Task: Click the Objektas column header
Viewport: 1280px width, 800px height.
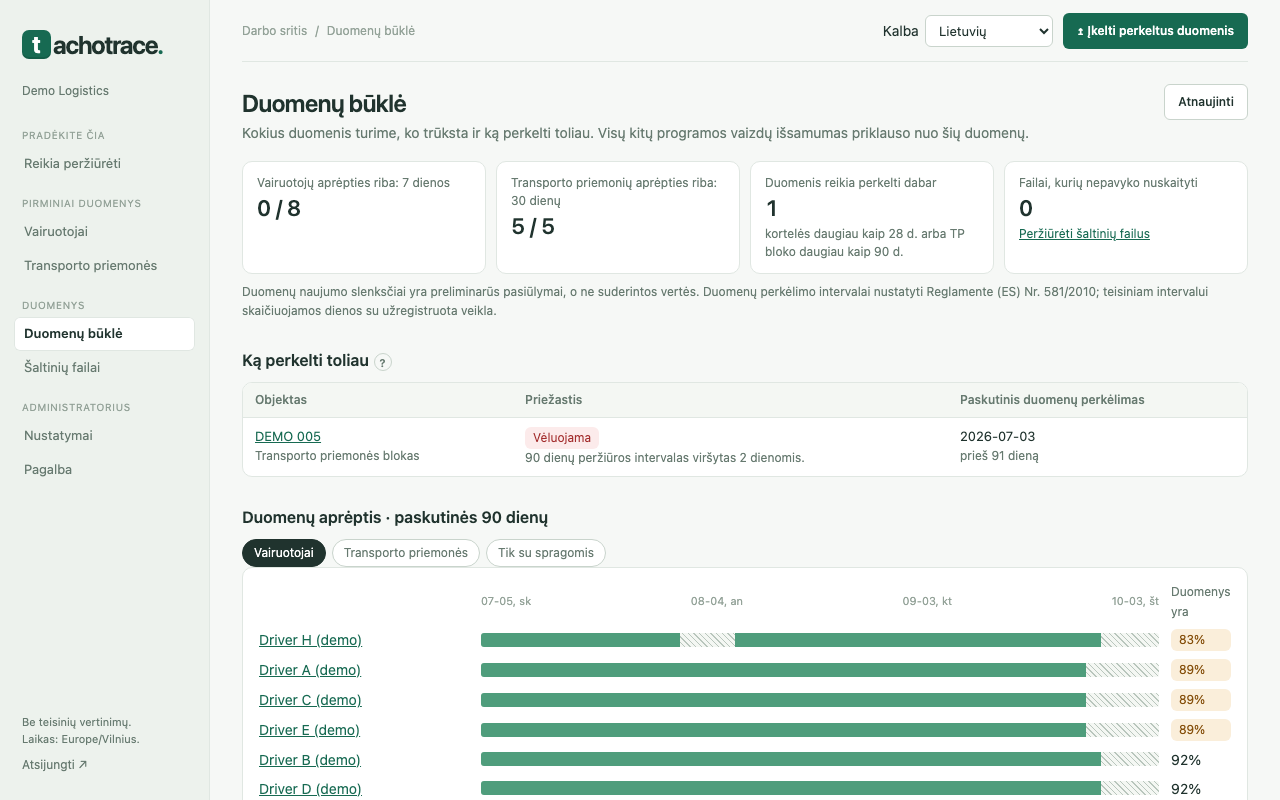Action: (x=281, y=400)
